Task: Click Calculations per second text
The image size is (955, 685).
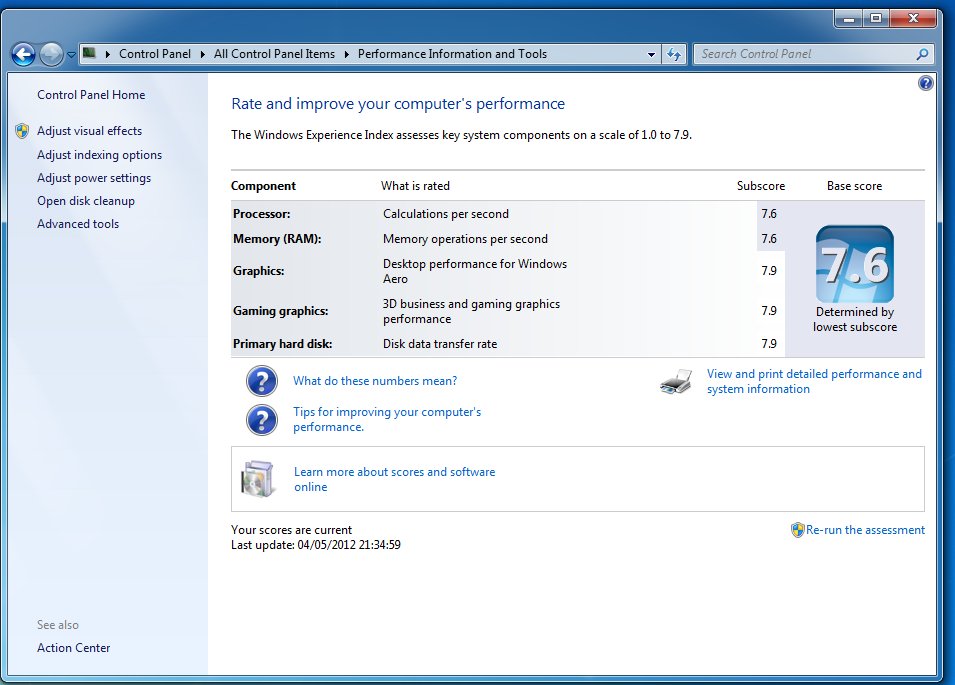Action: pos(446,214)
